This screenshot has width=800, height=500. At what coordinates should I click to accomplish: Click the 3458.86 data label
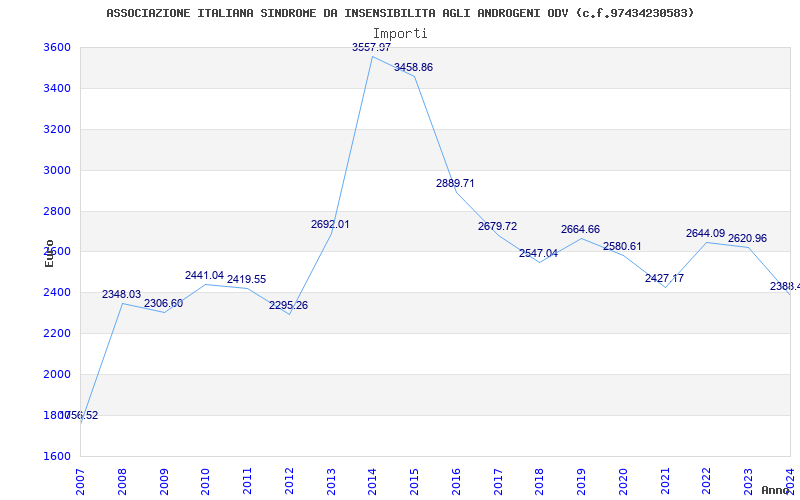click(x=413, y=67)
